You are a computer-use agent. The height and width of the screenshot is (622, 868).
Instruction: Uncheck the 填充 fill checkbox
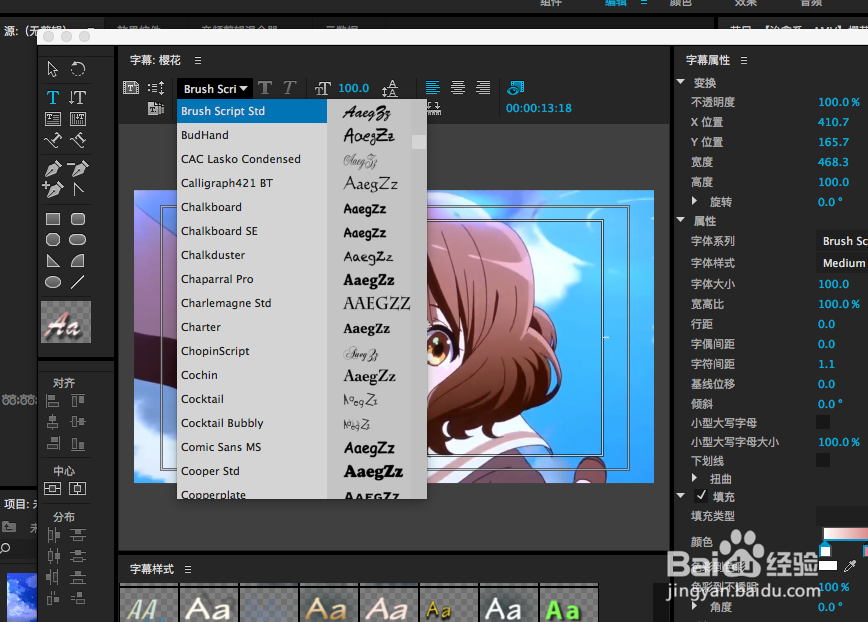tap(701, 496)
